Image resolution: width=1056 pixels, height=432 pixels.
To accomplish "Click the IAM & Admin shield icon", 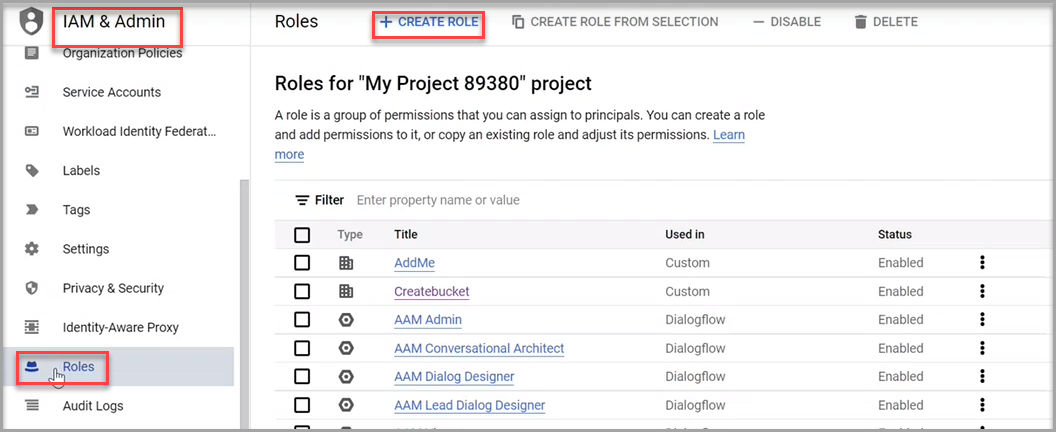I will [x=32, y=21].
